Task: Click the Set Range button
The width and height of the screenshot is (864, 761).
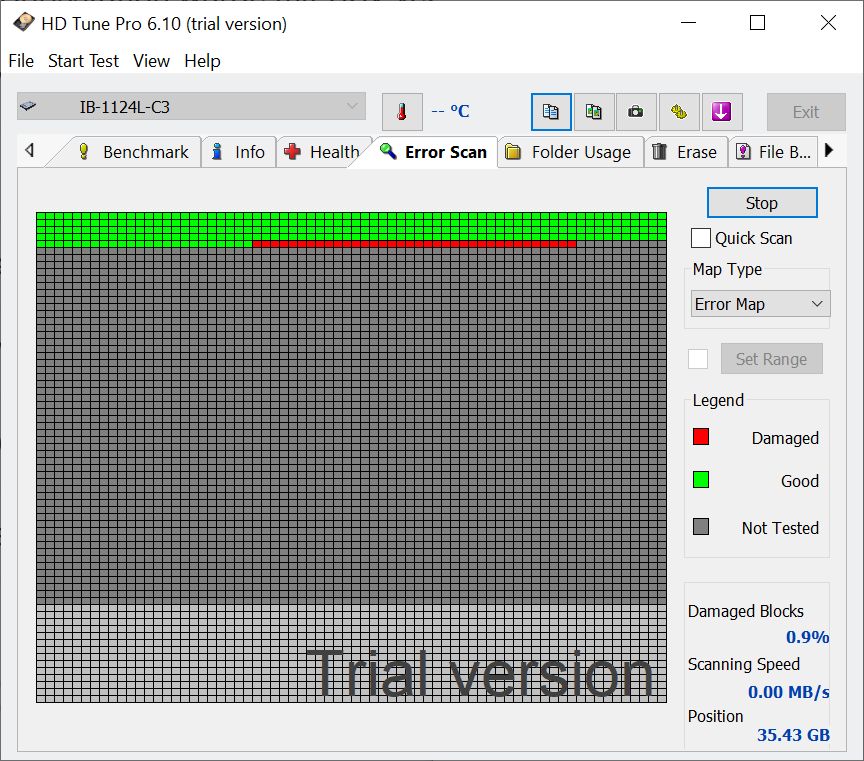Action: 771,359
